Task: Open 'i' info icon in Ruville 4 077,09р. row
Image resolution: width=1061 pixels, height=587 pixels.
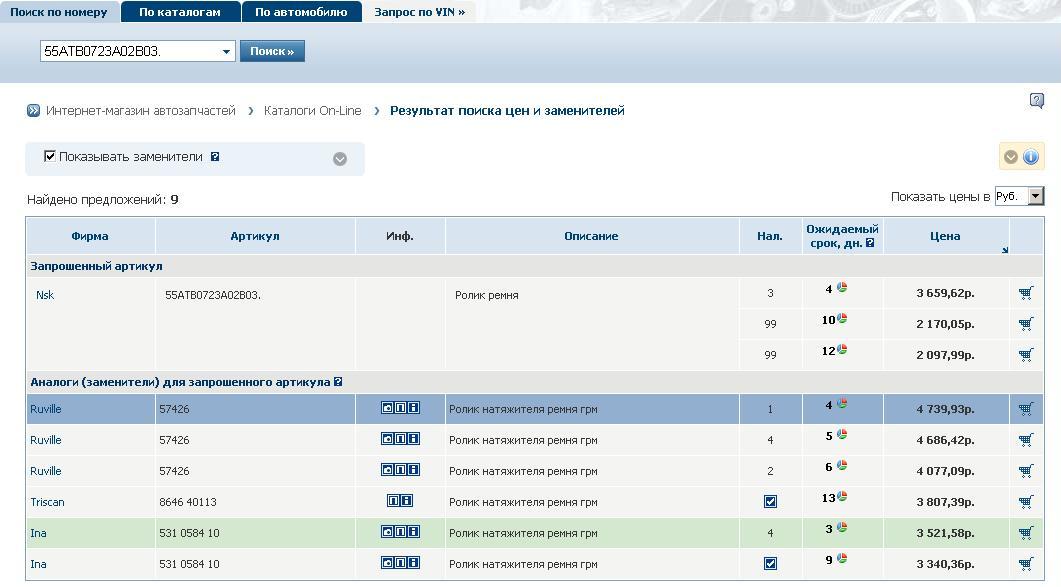Action: [413, 469]
